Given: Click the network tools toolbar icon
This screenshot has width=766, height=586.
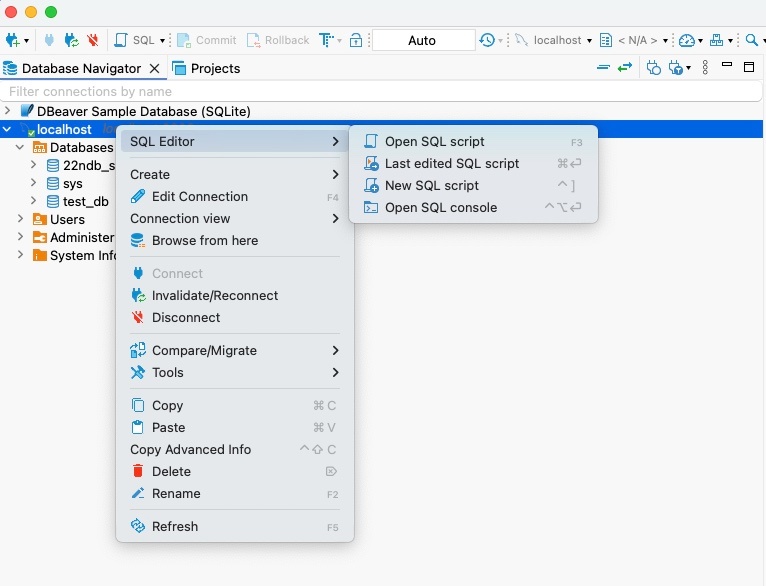Looking at the screenshot, I should tap(717, 40).
